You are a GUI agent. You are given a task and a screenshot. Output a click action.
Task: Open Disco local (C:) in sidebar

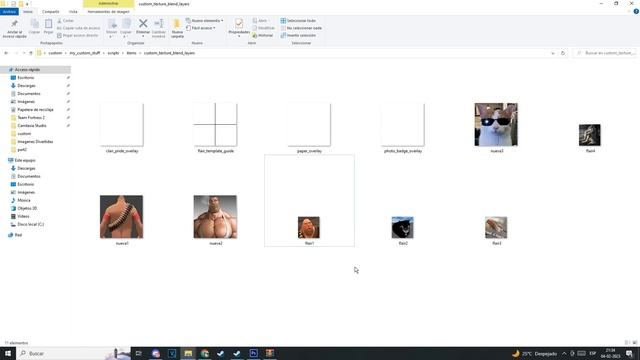coord(31,224)
